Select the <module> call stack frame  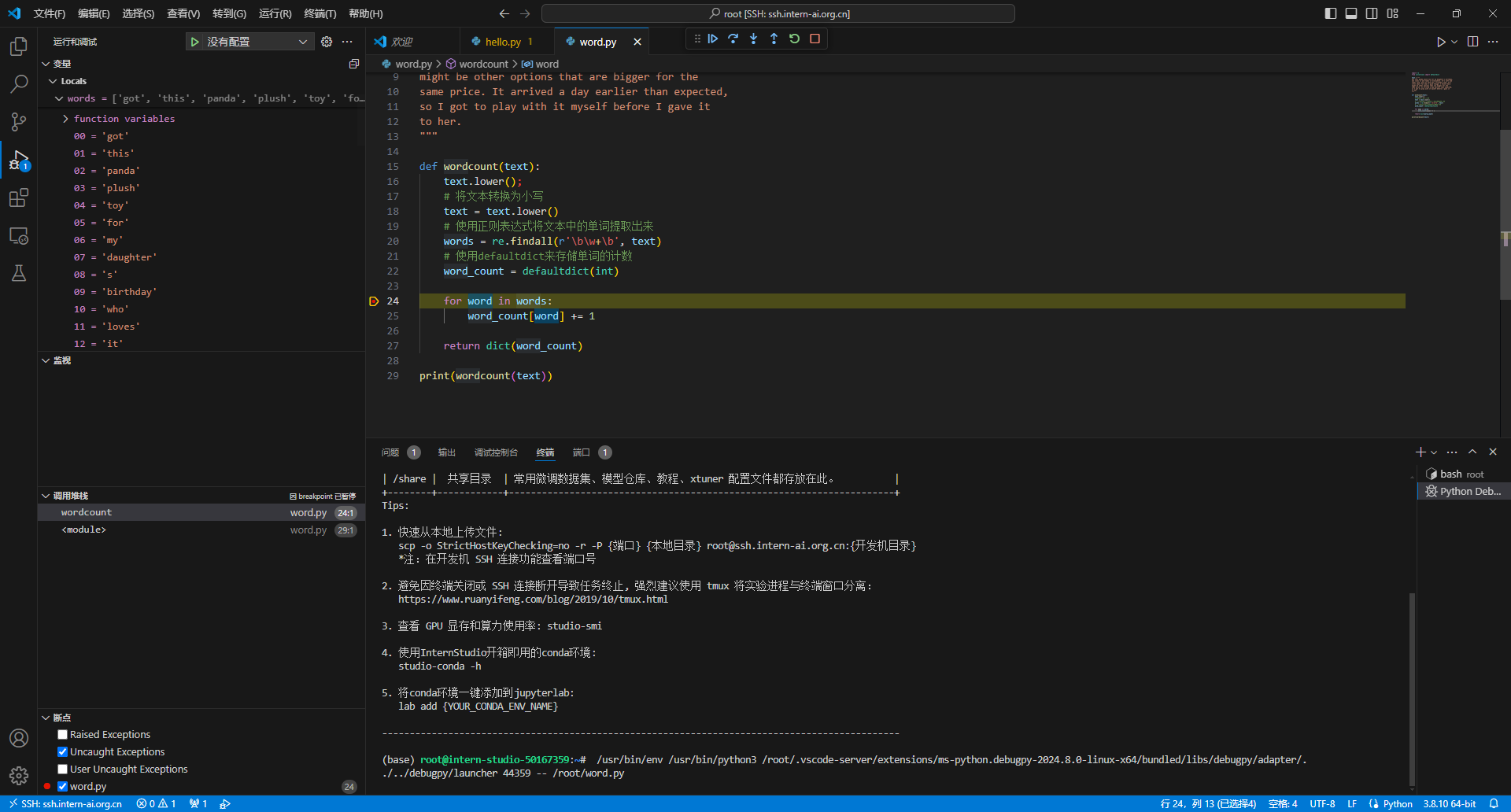coord(201,530)
